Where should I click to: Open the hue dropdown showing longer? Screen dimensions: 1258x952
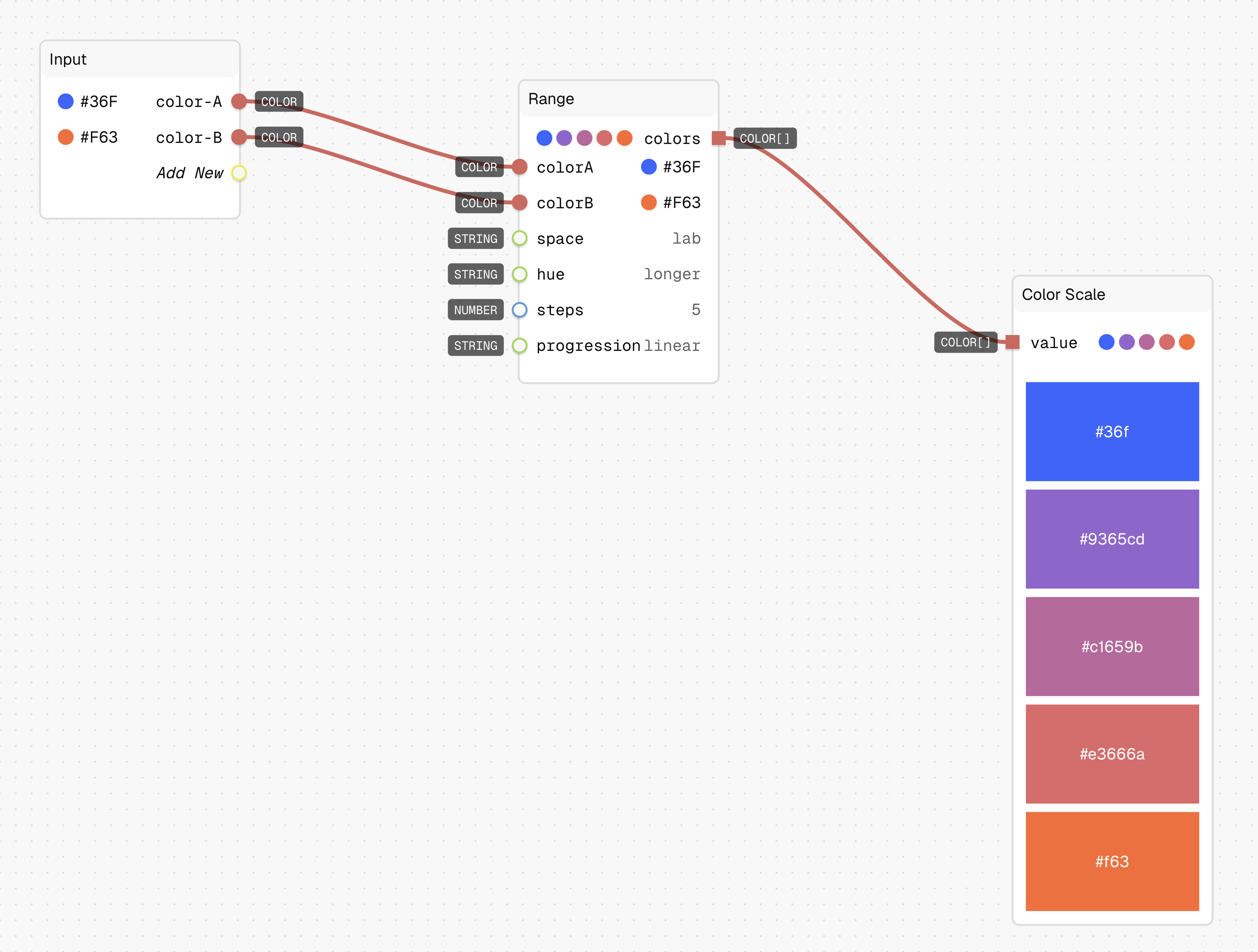tap(672, 274)
